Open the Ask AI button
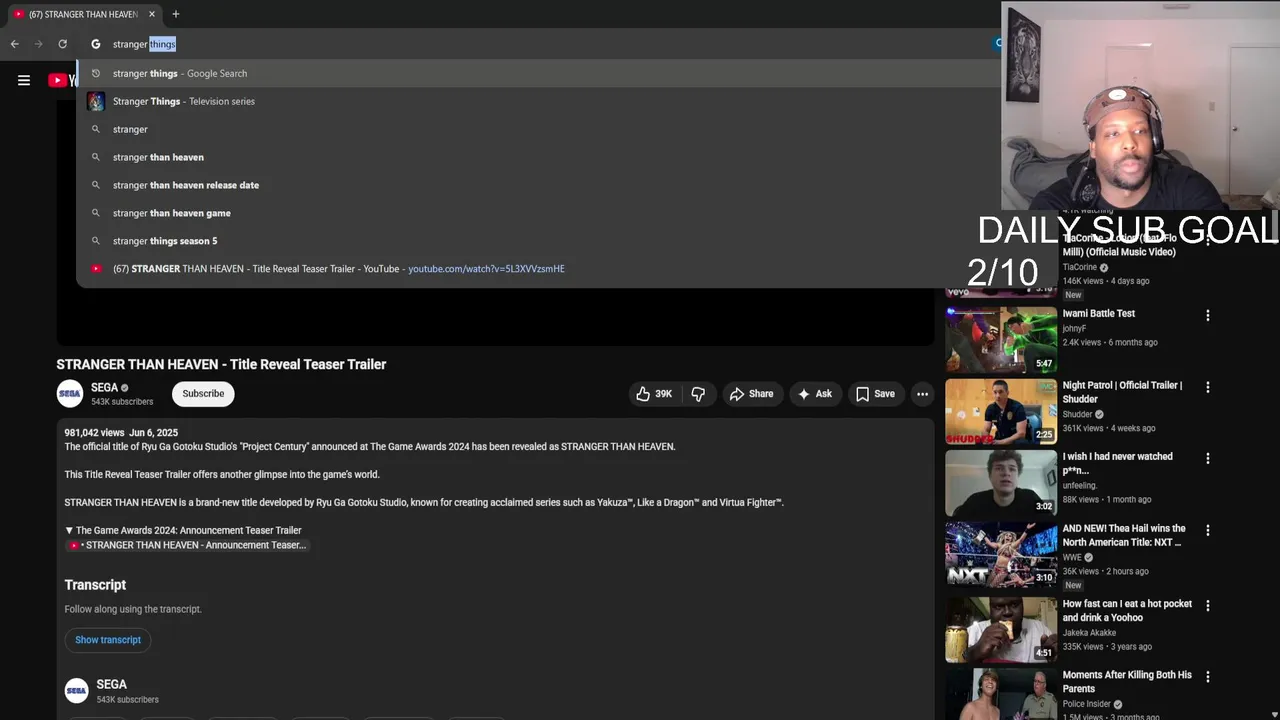Screen dimensions: 1280x720 coord(814,394)
